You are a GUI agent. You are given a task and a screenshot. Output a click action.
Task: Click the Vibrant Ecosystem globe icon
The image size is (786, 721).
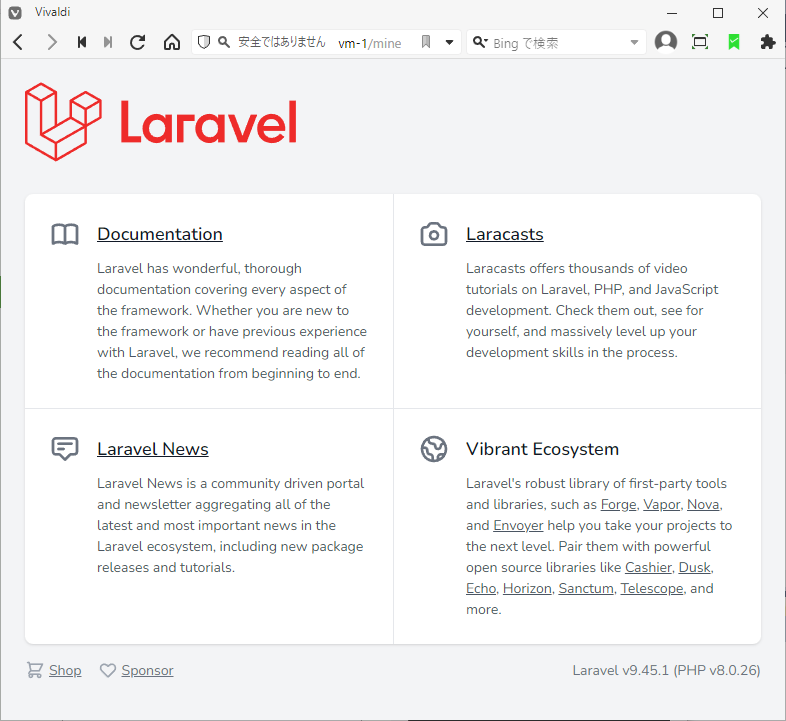434,449
